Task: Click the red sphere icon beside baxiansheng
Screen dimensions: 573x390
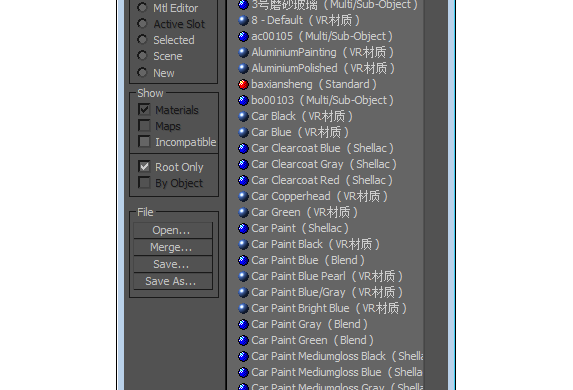Action: point(243,84)
